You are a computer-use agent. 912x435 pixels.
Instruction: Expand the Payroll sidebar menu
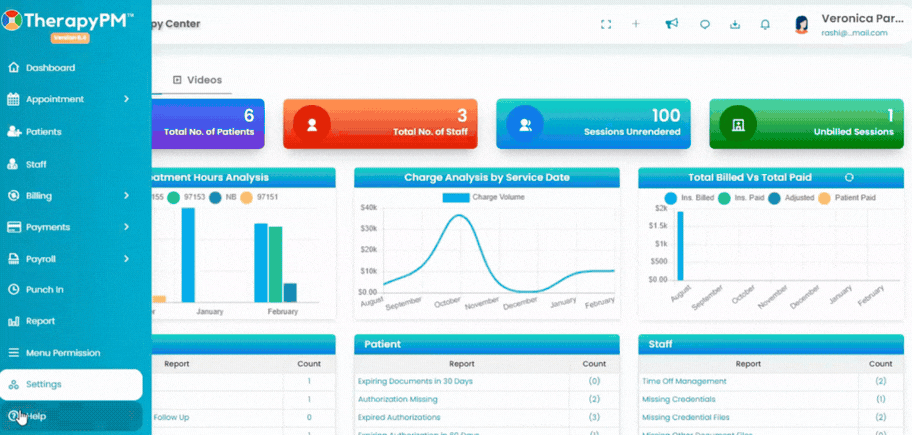click(71, 259)
